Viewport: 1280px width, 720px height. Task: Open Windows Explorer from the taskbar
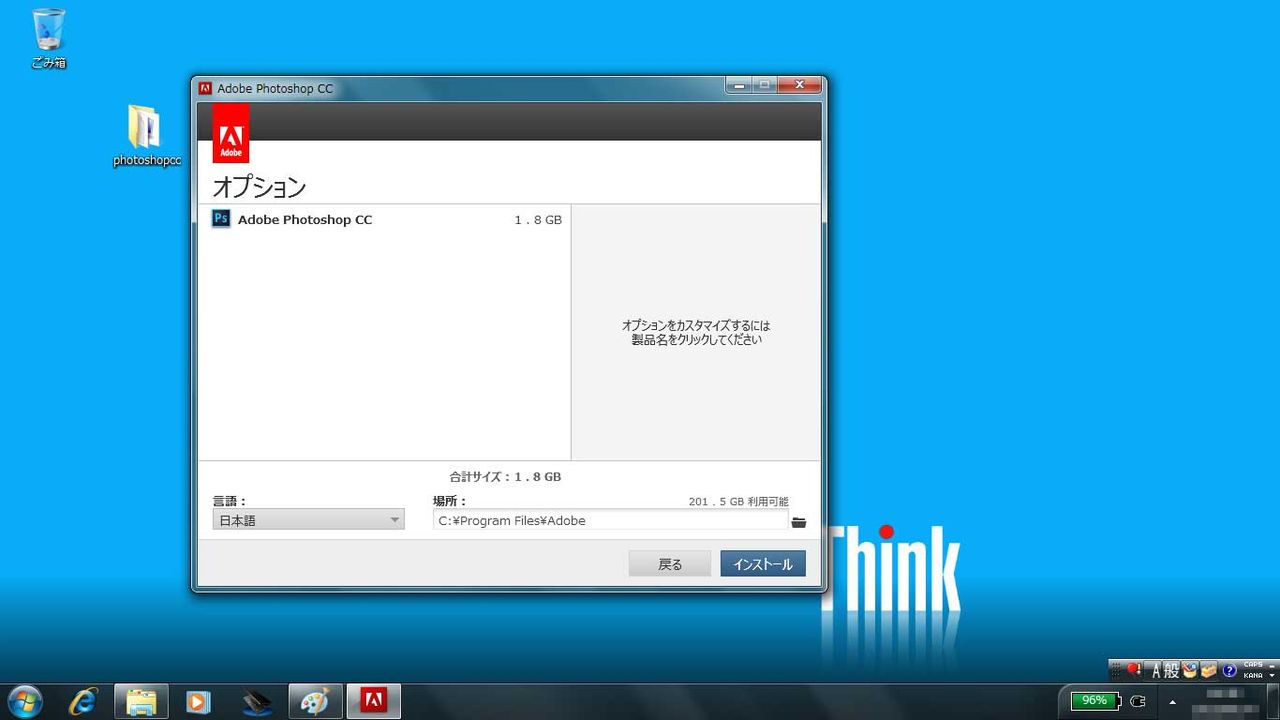(141, 701)
